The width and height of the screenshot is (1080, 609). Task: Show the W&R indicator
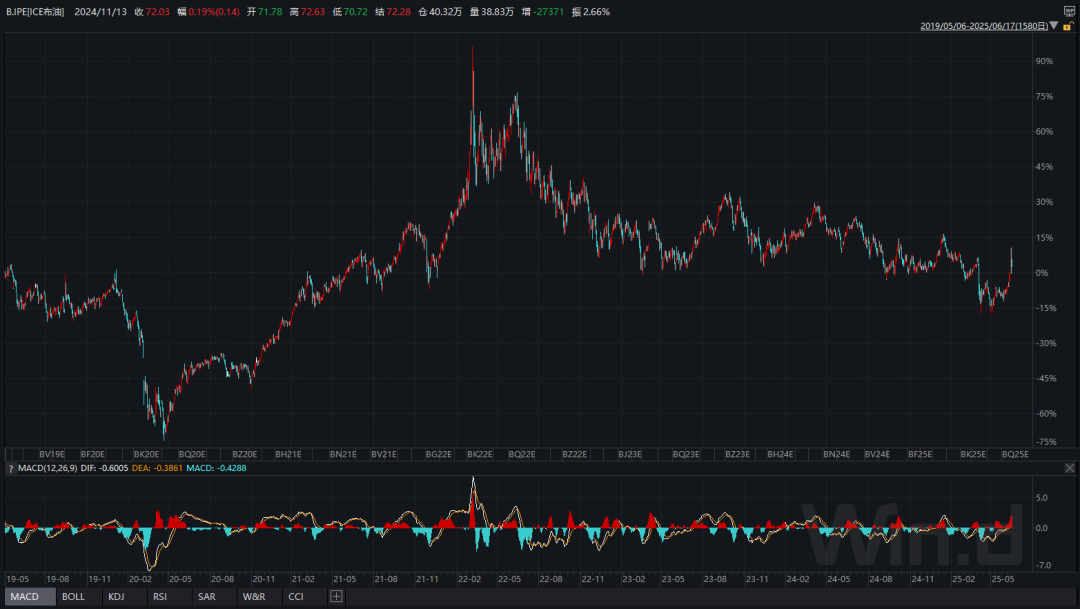[x=253, y=596]
